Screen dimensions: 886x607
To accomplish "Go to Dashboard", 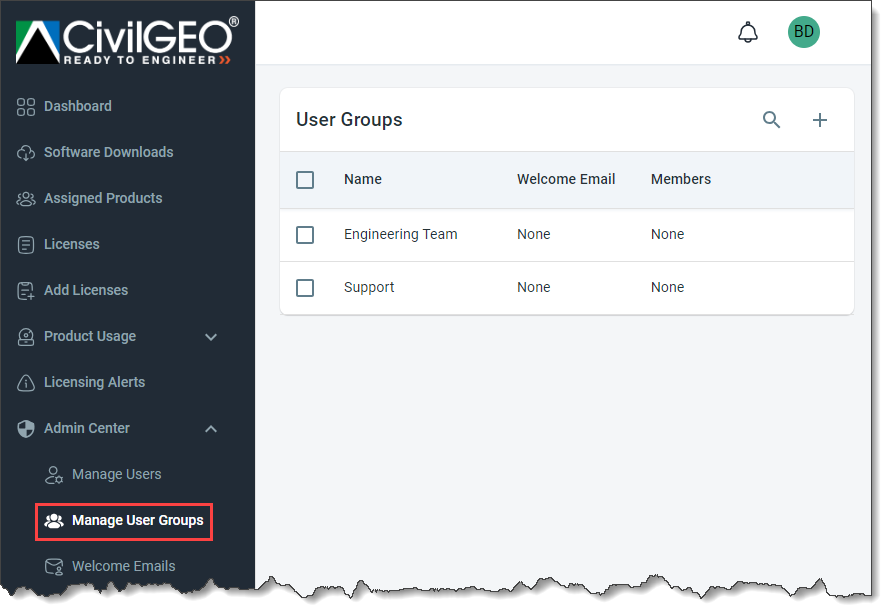I will click(78, 106).
